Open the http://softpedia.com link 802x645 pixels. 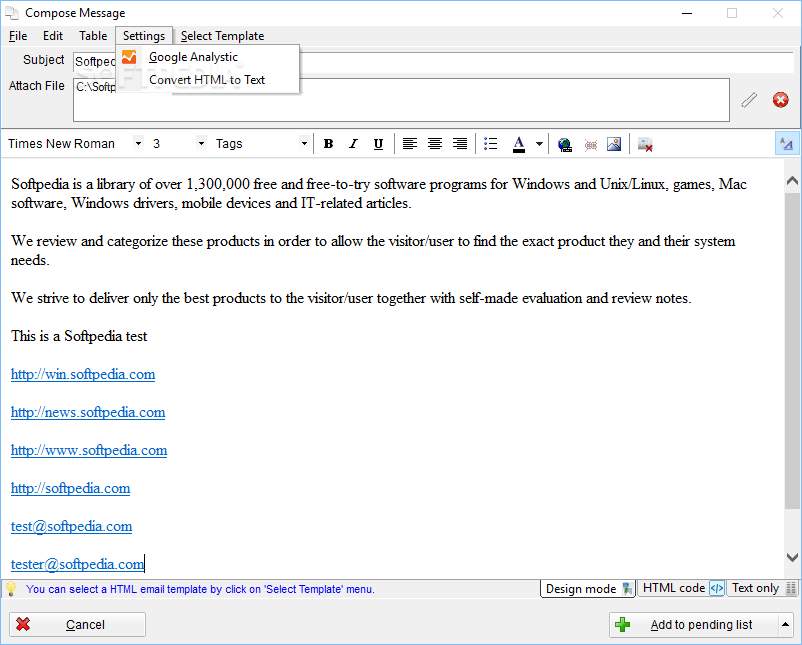pos(71,488)
